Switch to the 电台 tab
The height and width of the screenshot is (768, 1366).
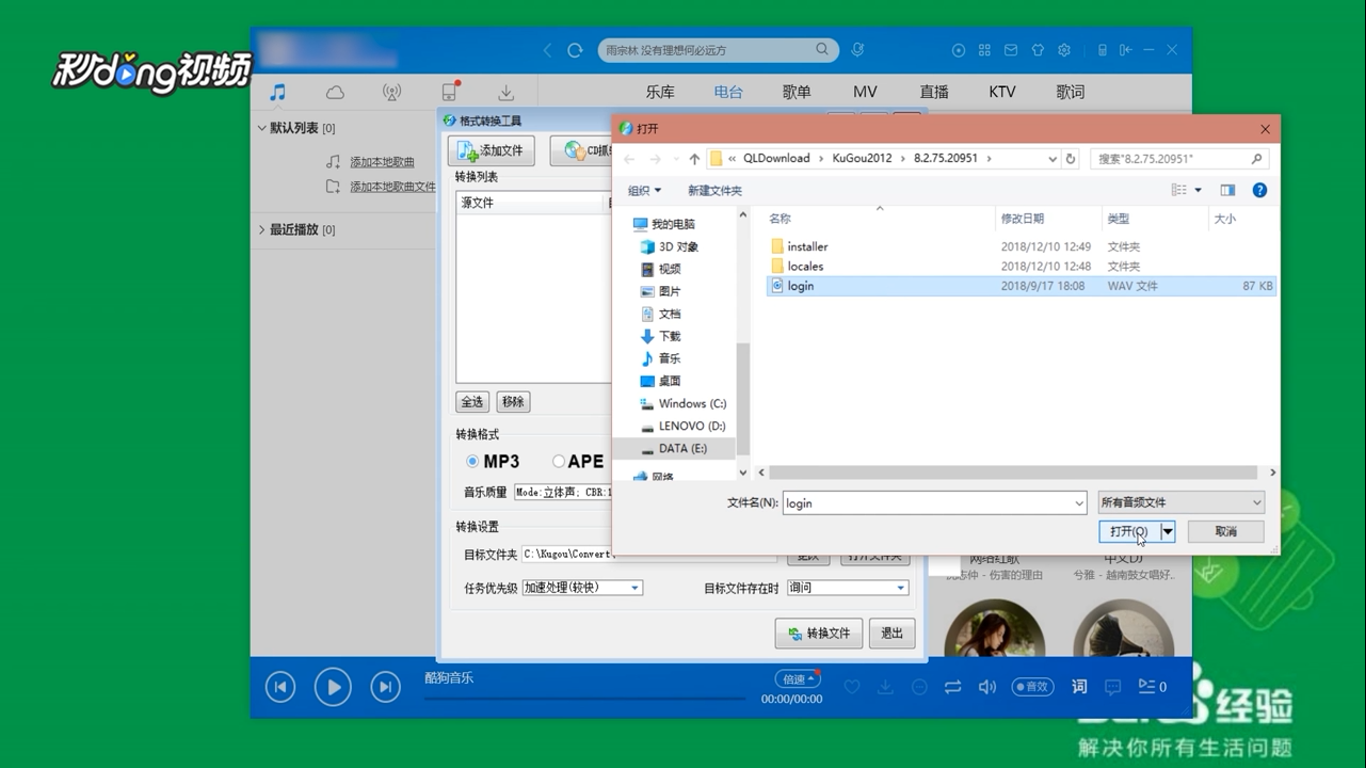(728, 92)
